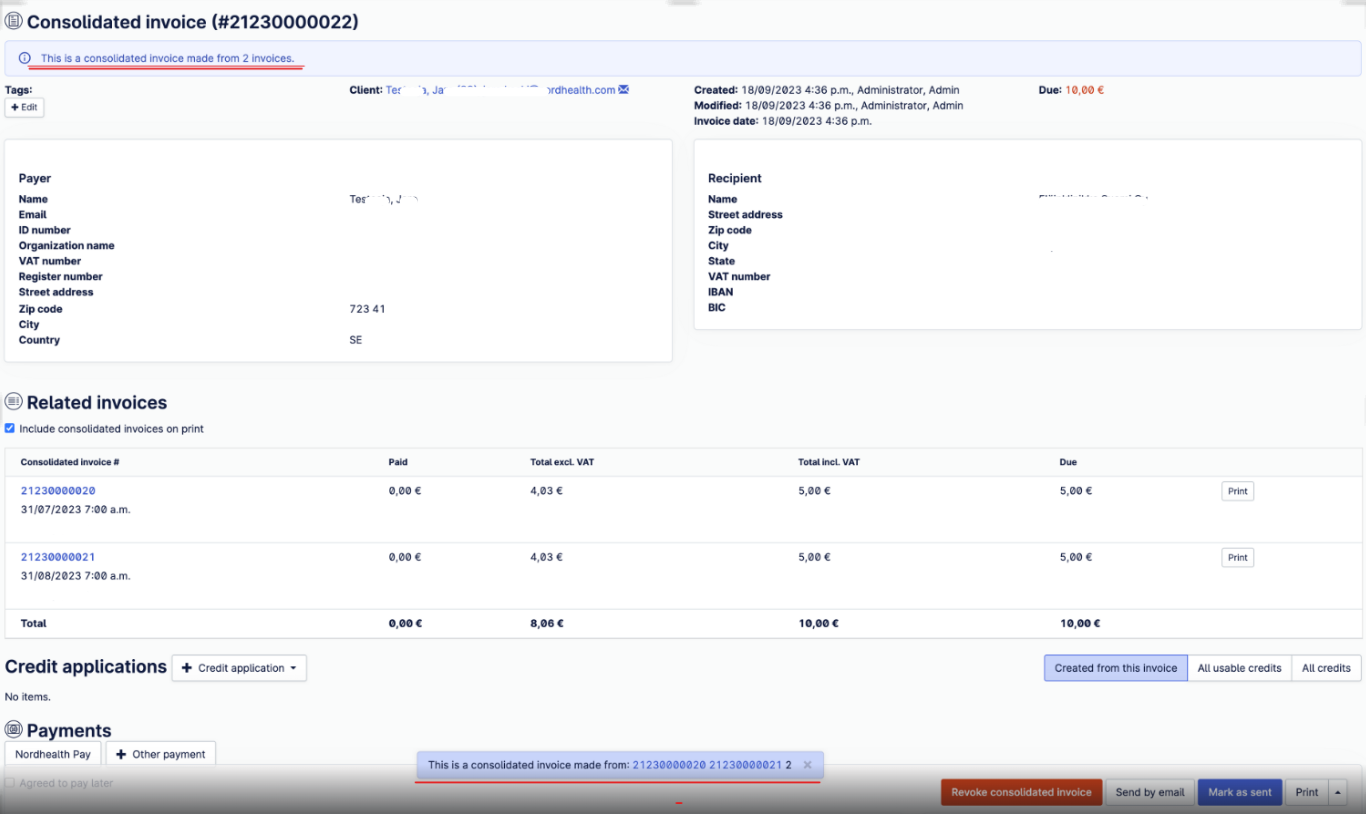Screen dimensions: 1366x814
Task: Expand the Print options arrow
Action: (x=1338, y=792)
